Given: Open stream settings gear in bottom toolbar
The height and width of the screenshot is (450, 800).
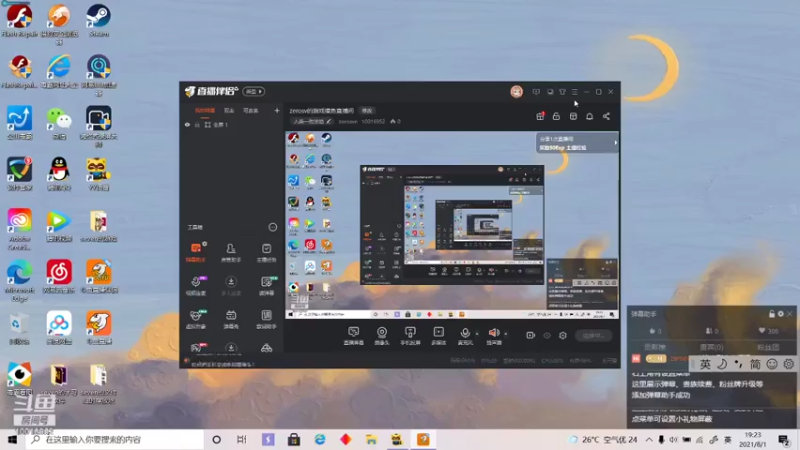Looking at the screenshot, I should 563,335.
